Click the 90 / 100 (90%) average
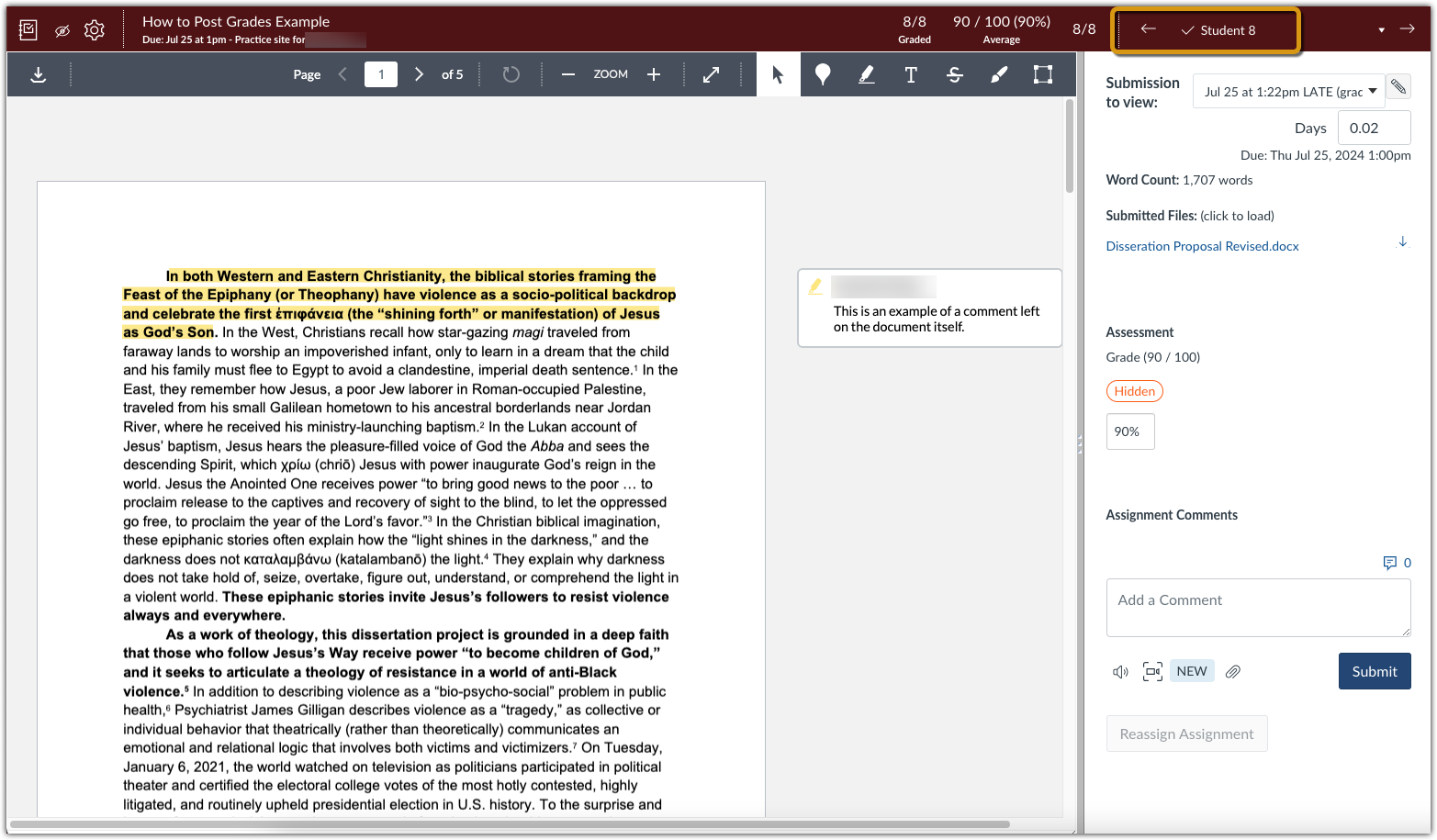This screenshot has height=840, width=1437. tap(1001, 29)
